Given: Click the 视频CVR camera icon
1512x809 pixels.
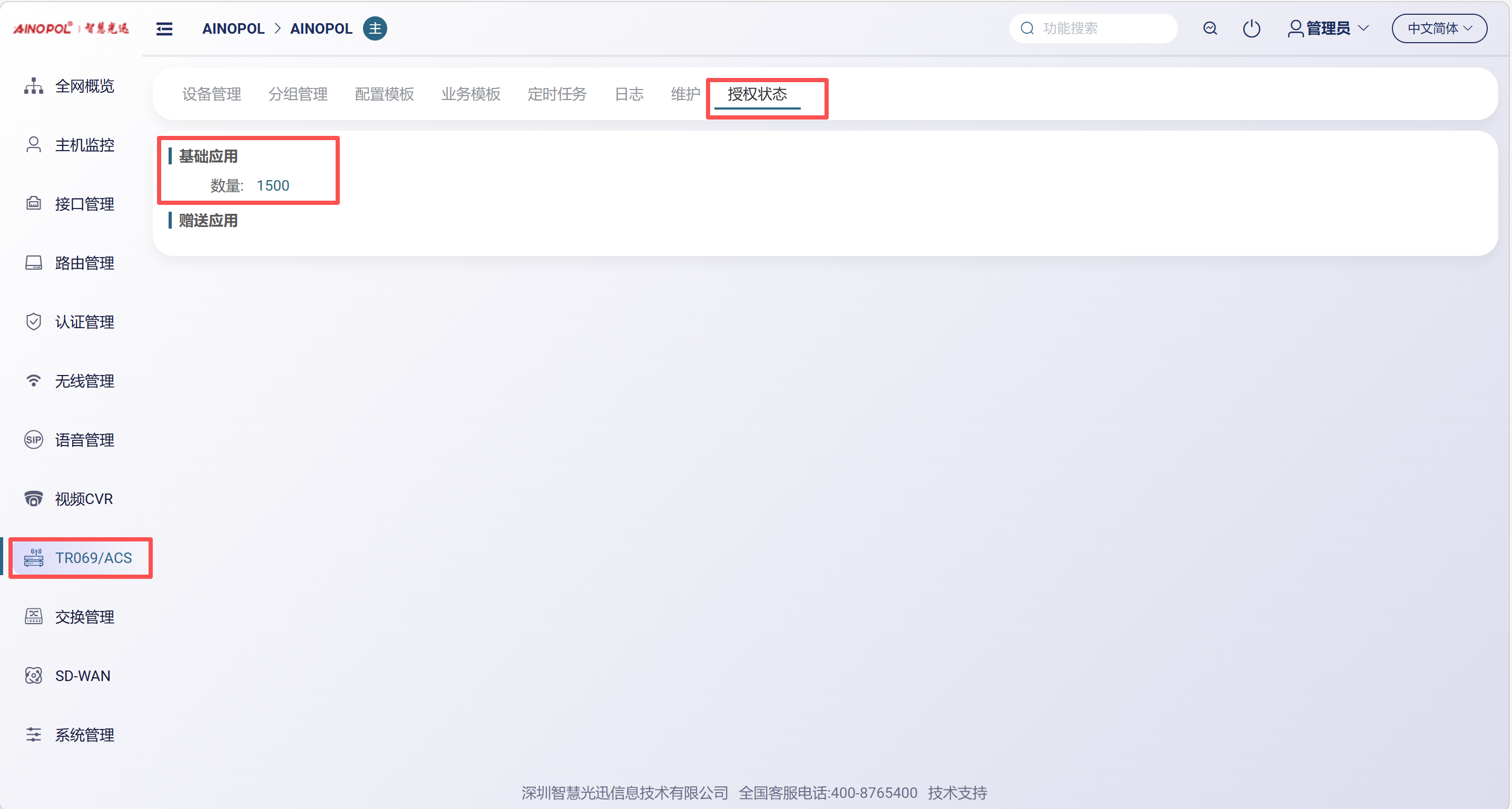Looking at the screenshot, I should (34, 499).
